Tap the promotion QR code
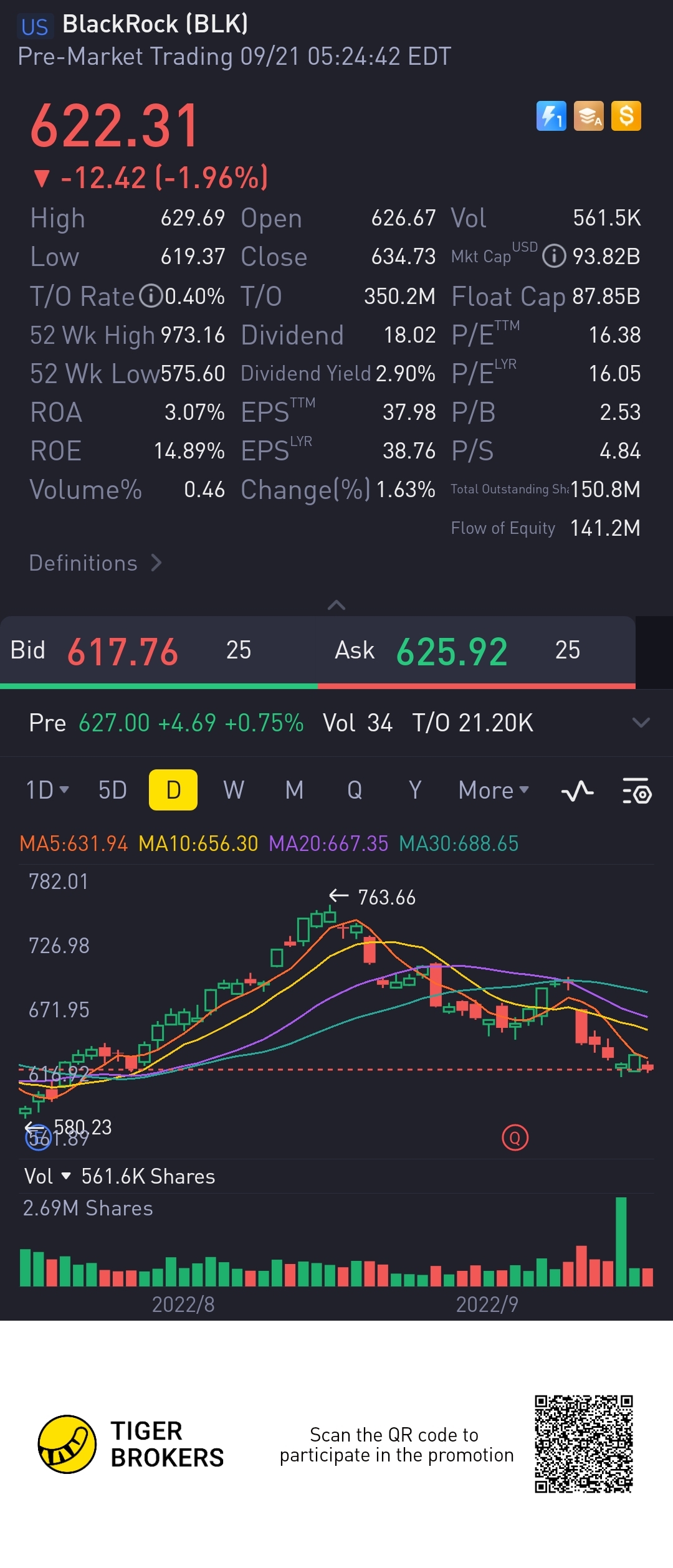673x1568 pixels. coord(584,1444)
